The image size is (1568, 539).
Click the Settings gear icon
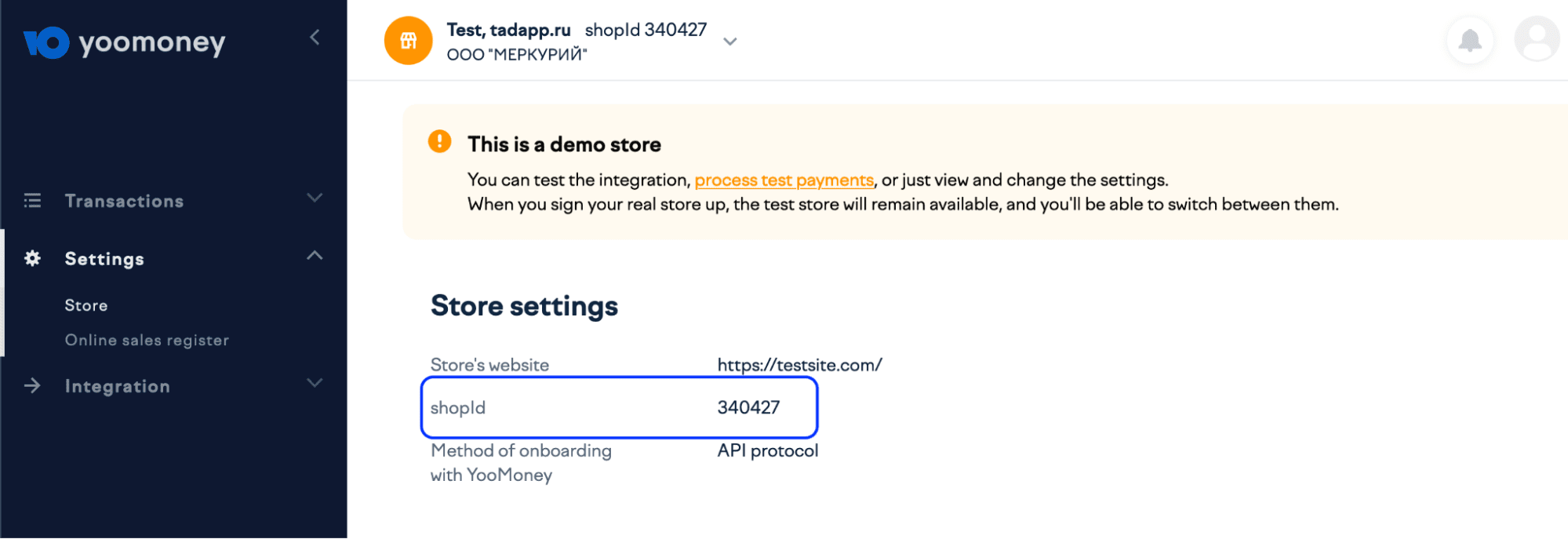(x=32, y=258)
